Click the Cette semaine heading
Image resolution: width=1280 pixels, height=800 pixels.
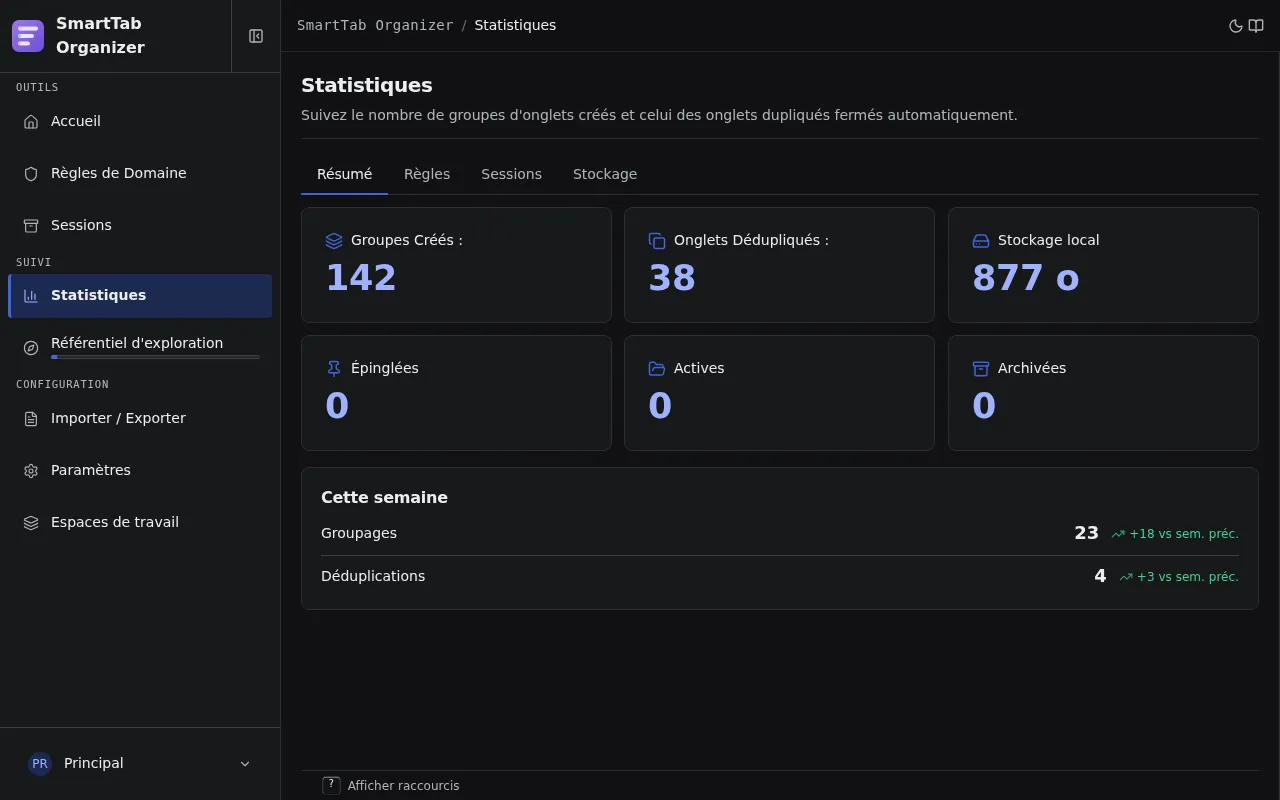point(384,498)
